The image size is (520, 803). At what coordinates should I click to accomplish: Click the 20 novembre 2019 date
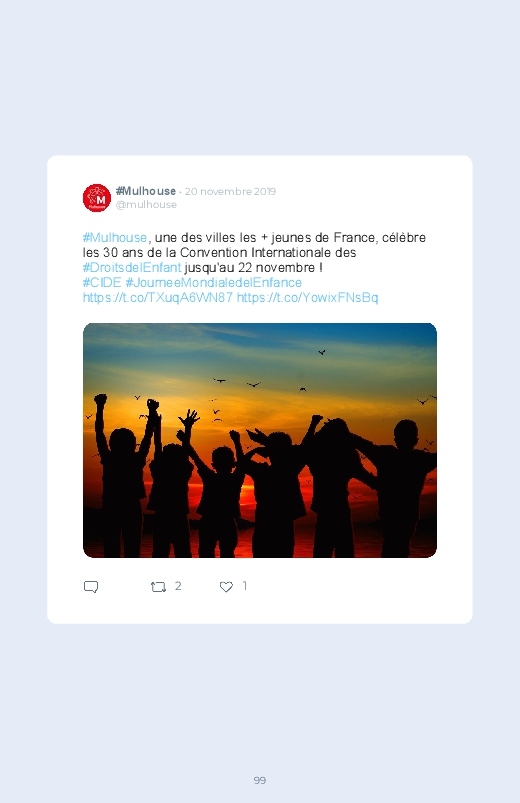click(x=230, y=192)
